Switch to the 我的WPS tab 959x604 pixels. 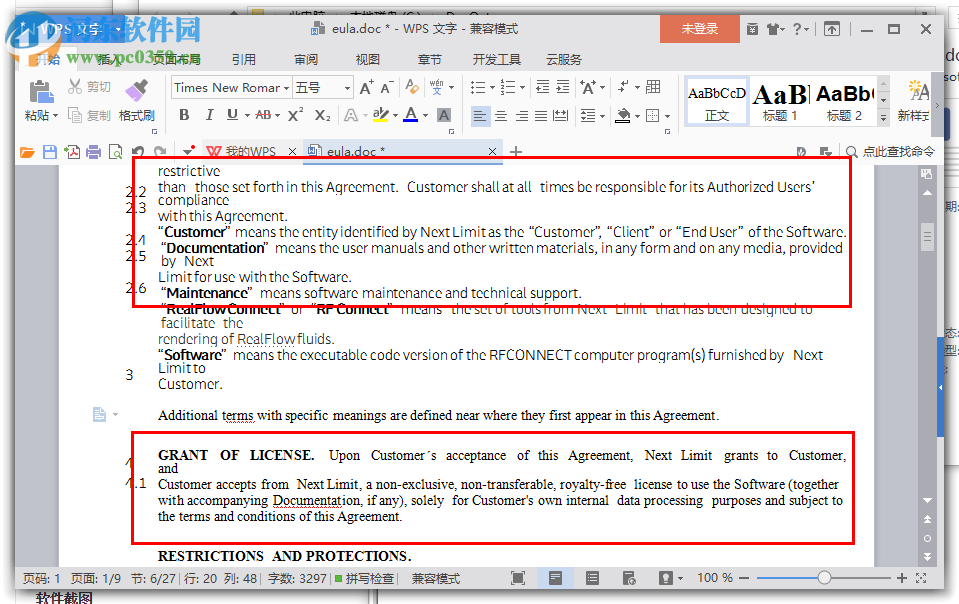pyautogui.click(x=249, y=152)
